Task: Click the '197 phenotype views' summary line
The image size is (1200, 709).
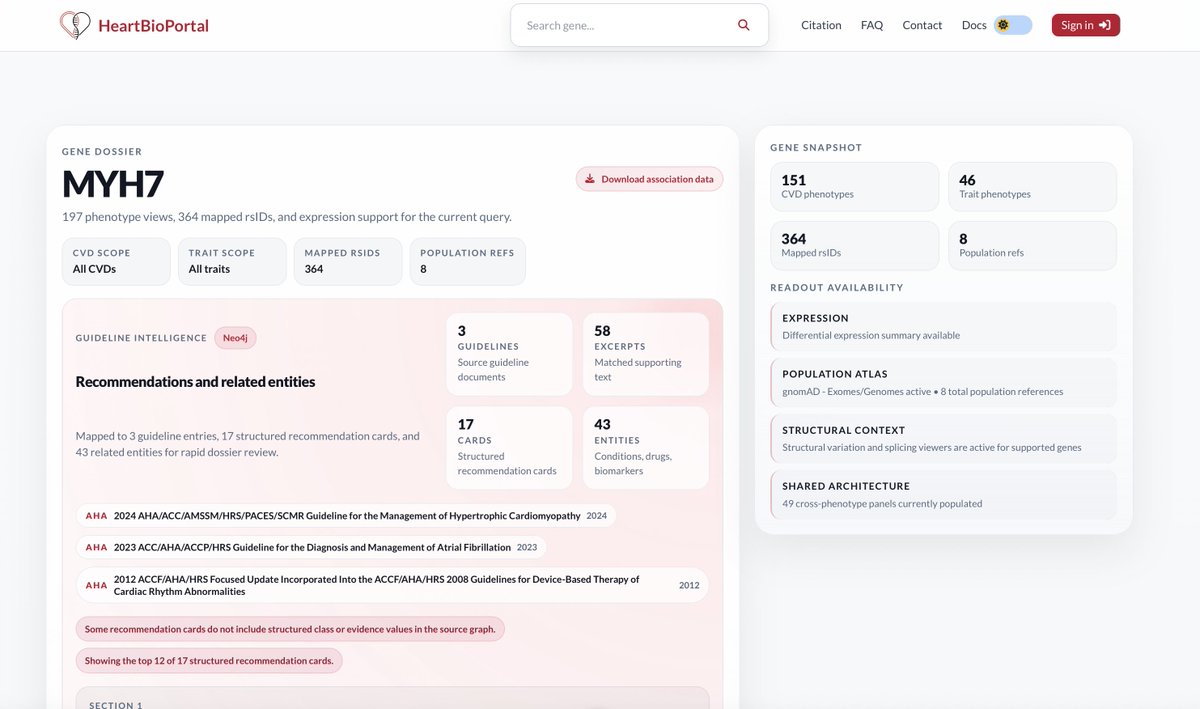Action: (x=287, y=216)
